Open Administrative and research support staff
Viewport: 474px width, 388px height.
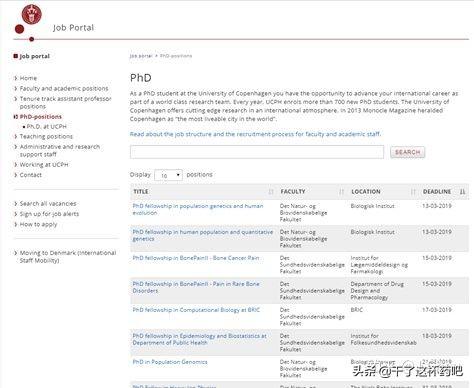coord(60,150)
